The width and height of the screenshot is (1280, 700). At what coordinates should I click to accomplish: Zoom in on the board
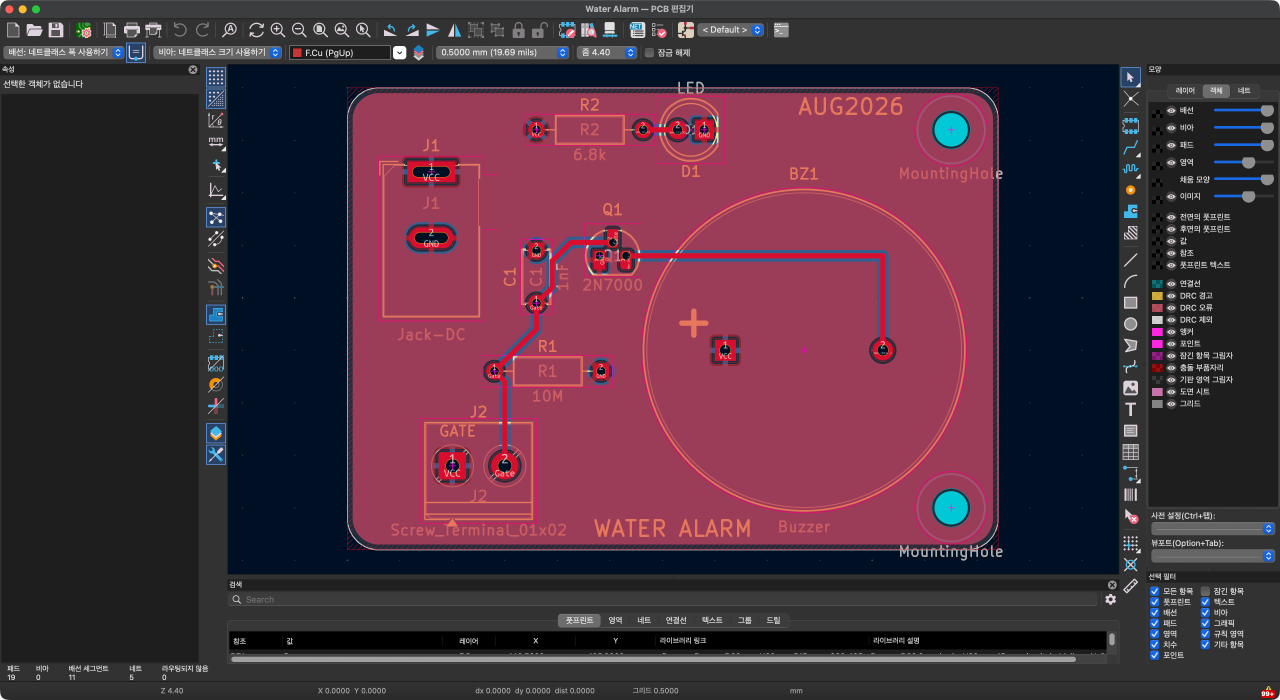278,30
